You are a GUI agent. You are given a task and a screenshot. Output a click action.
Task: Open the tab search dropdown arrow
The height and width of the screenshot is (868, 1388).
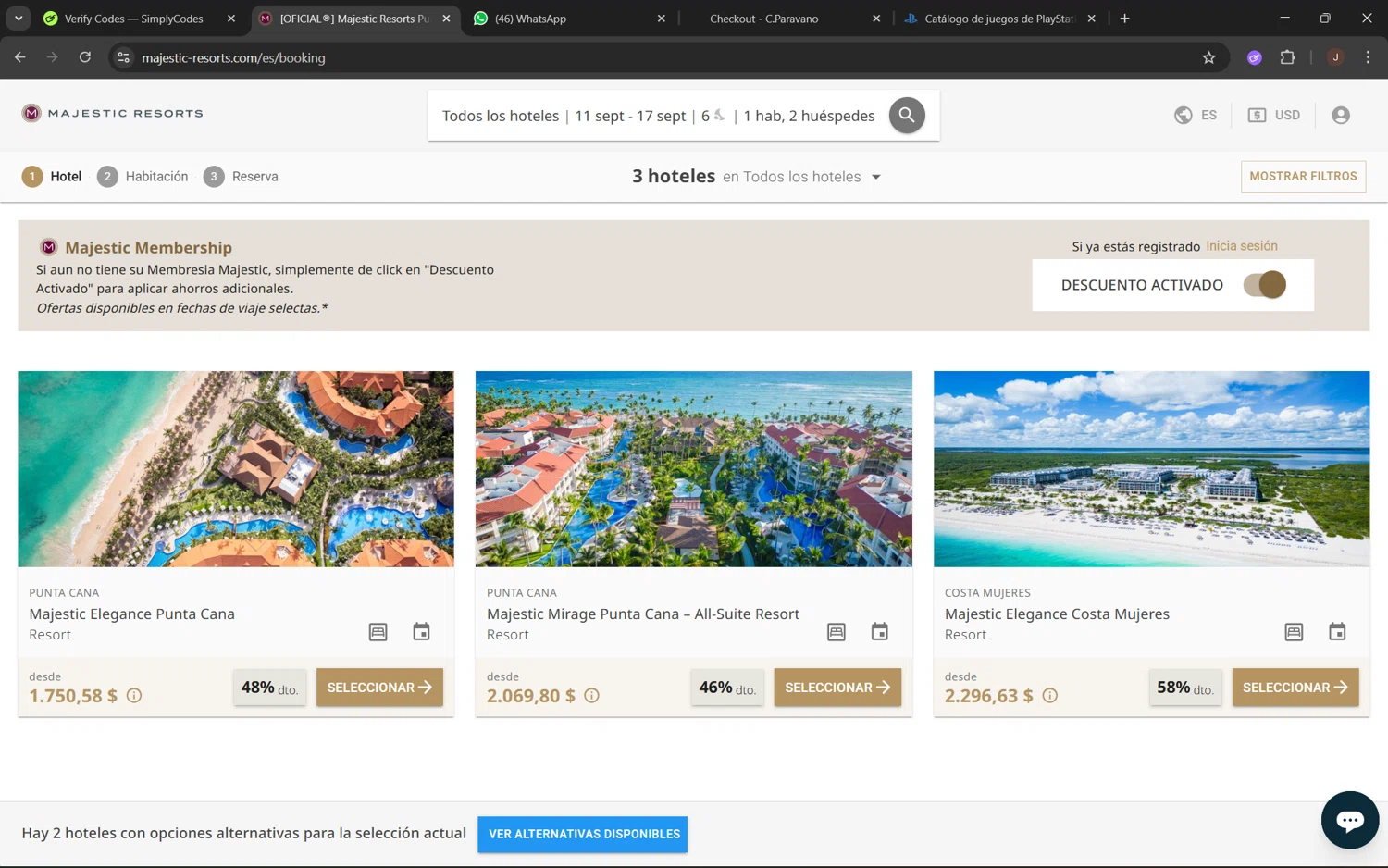point(19,19)
